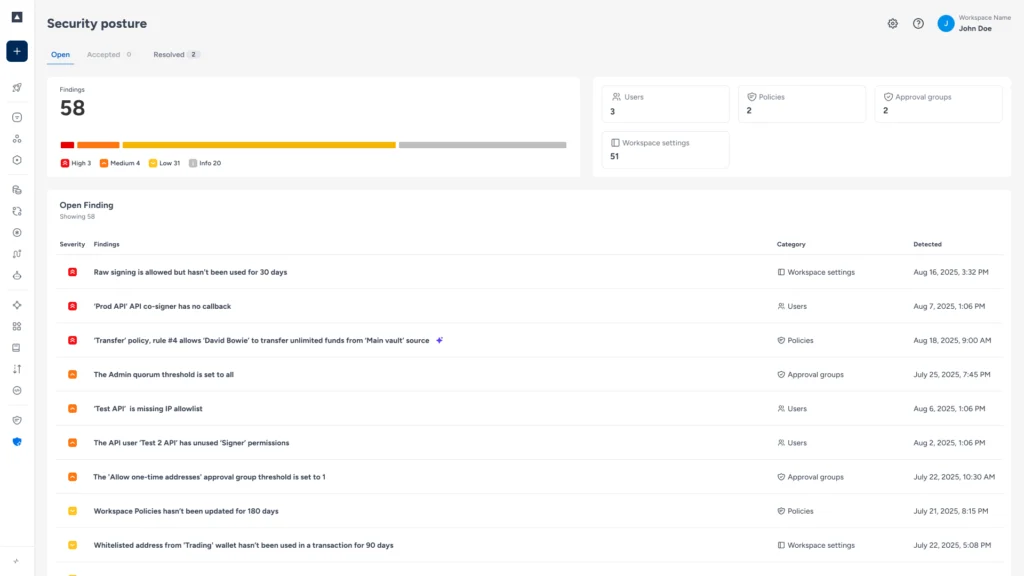Open the apps grid icon in the sidebar
Viewport: 1024px width, 576px height.
(16, 326)
